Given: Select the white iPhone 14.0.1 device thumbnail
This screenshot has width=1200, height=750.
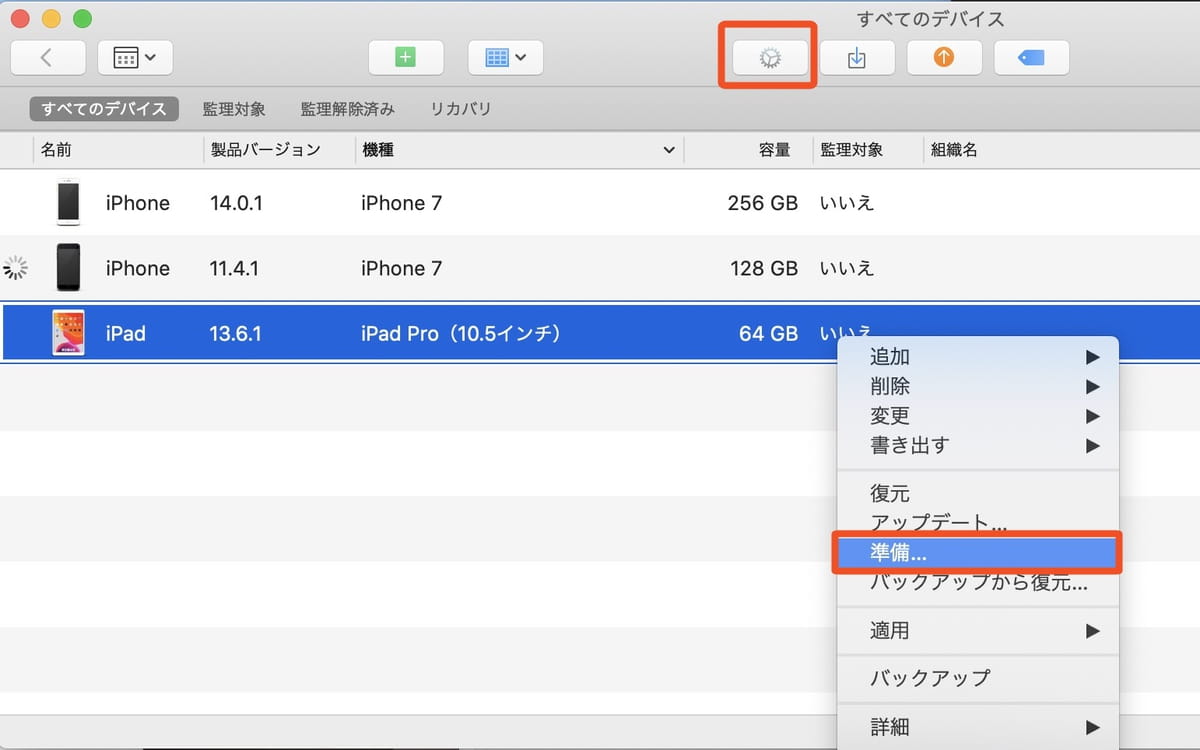Looking at the screenshot, I should 68,203.
